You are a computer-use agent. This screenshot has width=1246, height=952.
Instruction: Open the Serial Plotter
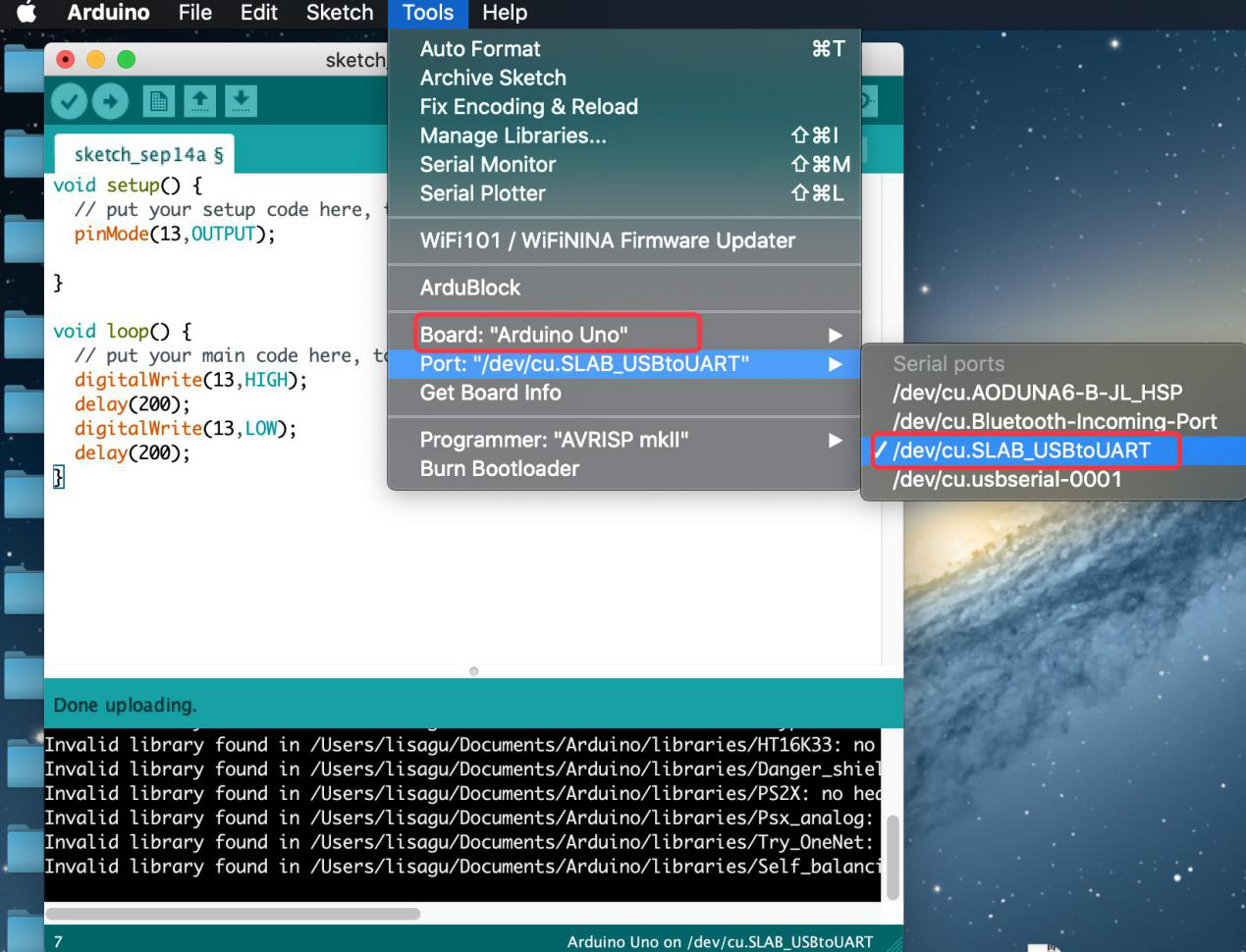[x=624, y=193]
